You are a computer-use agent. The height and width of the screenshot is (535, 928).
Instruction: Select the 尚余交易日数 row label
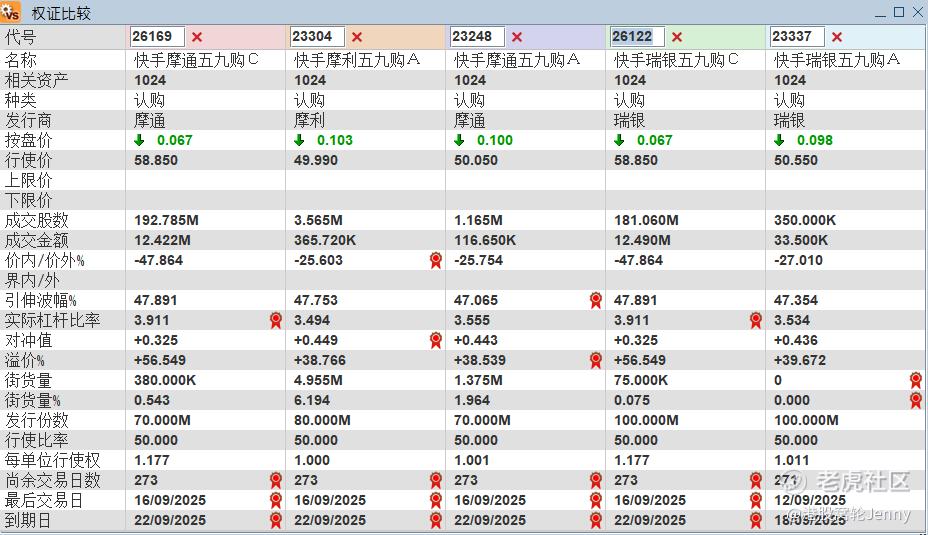[53, 481]
